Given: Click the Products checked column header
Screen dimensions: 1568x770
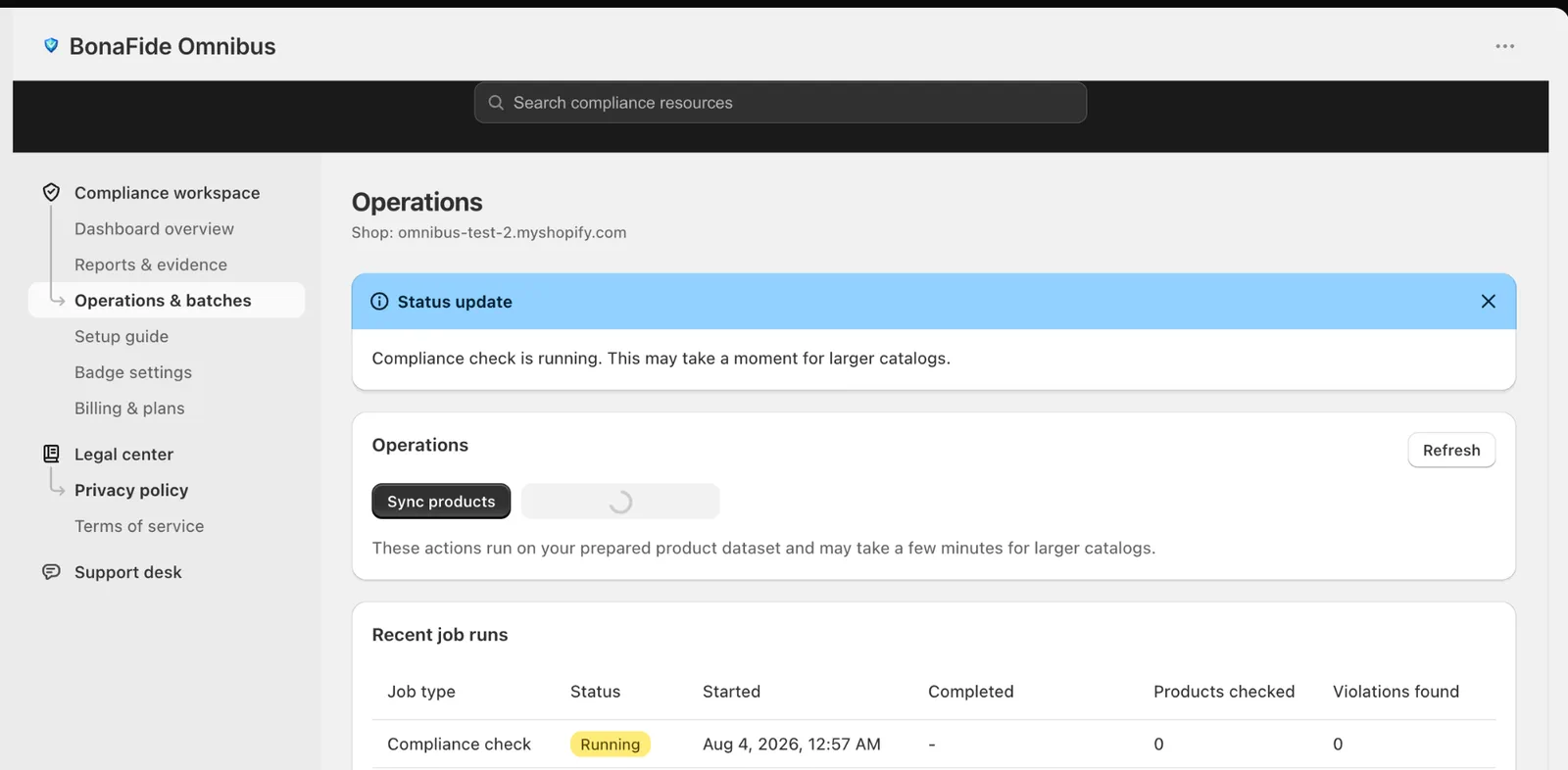Looking at the screenshot, I should tap(1224, 691).
